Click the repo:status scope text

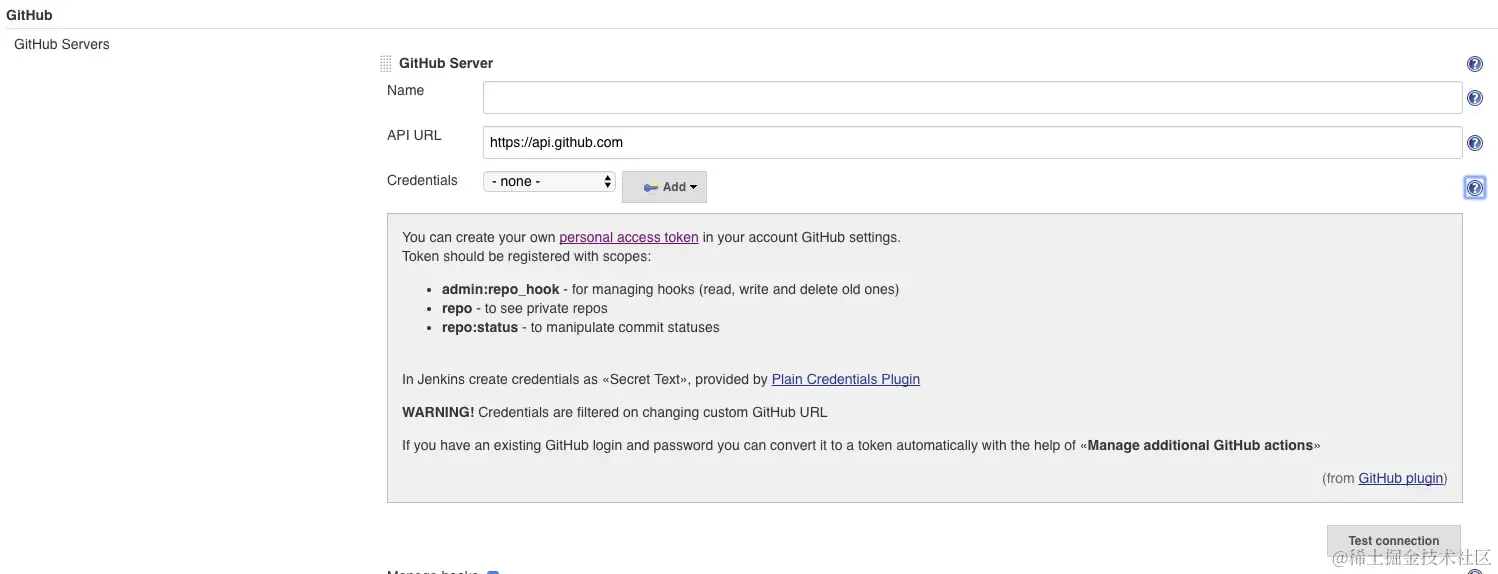(x=480, y=327)
